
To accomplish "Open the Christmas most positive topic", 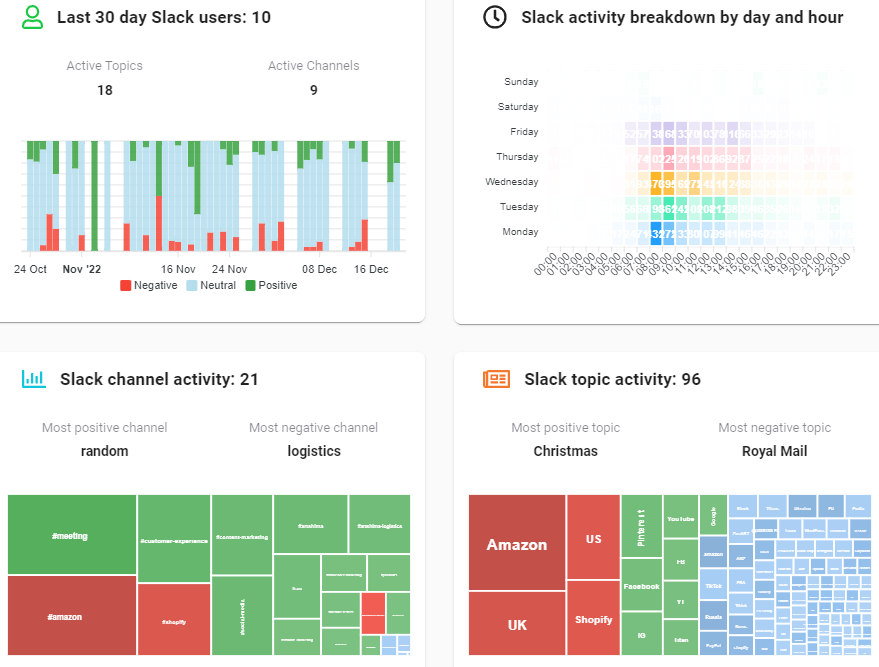I will tap(566, 450).
